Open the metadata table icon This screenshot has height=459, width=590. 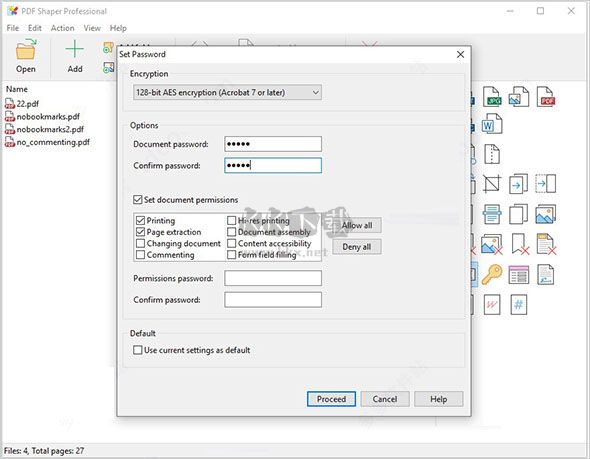click(x=519, y=274)
